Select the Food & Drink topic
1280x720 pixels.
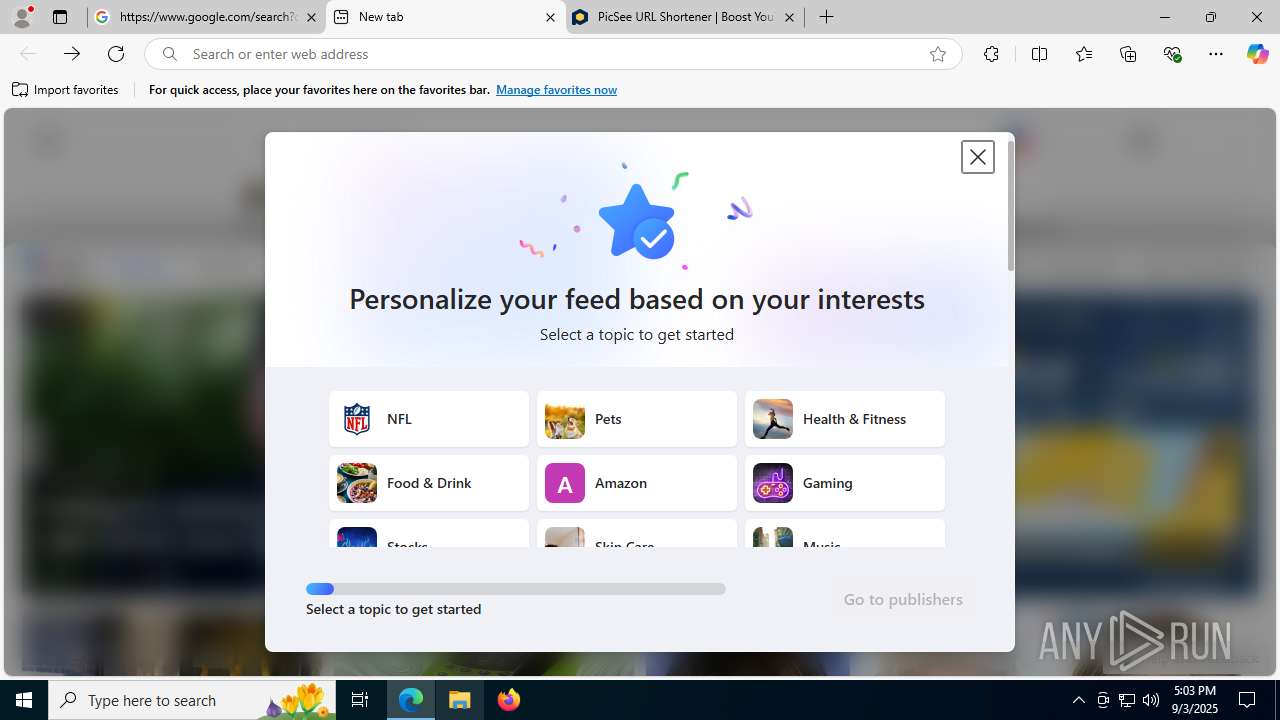[x=429, y=483]
